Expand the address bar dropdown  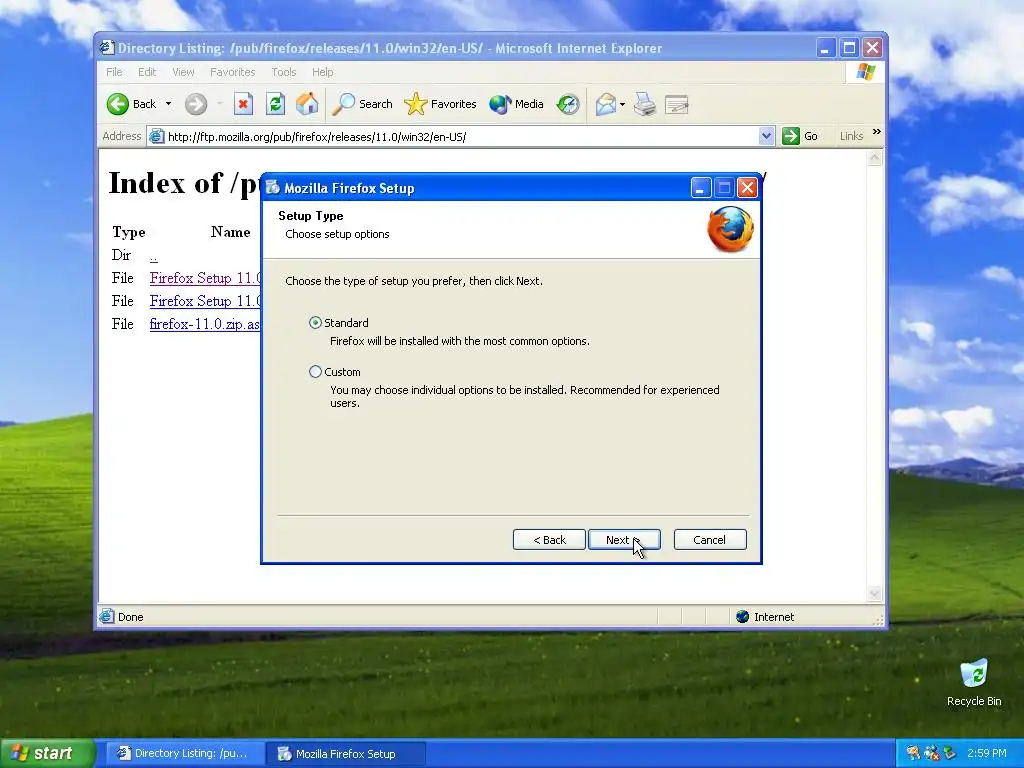coord(767,136)
